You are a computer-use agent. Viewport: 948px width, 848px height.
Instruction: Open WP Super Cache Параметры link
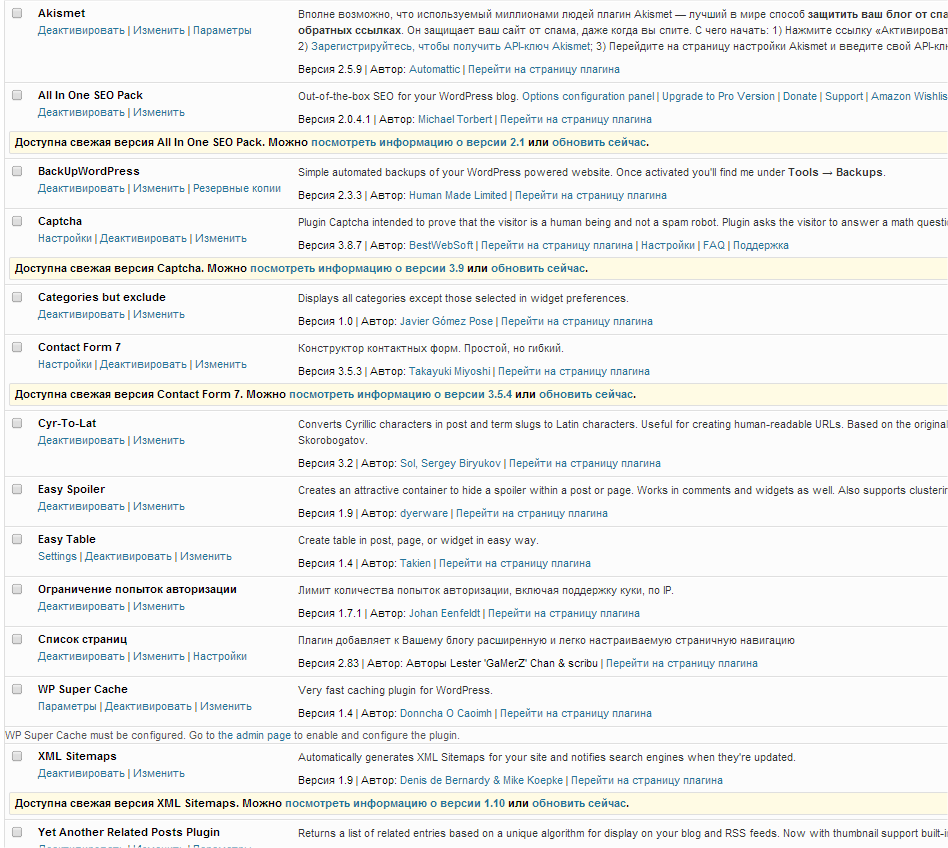pos(67,707)
